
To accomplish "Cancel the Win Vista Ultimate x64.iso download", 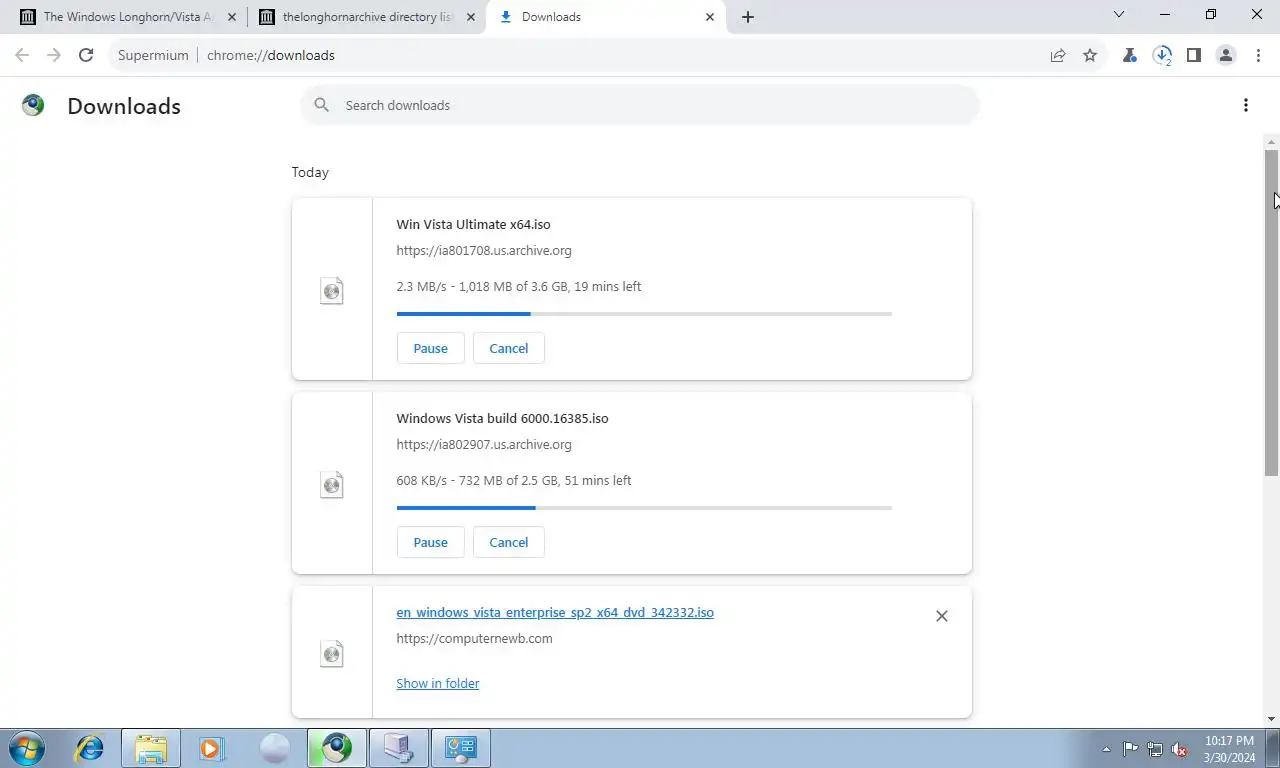I will click(x=509, y=348).
